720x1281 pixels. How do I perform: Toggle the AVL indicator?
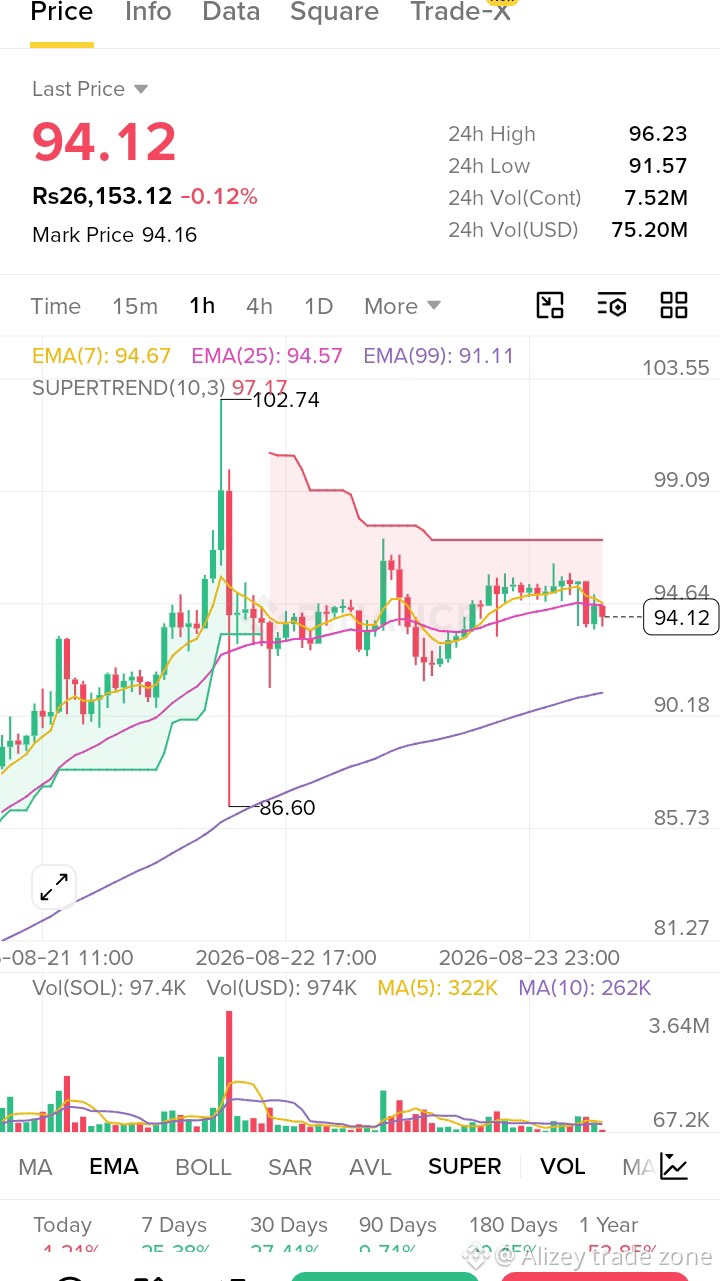[x=370, y=1167]
